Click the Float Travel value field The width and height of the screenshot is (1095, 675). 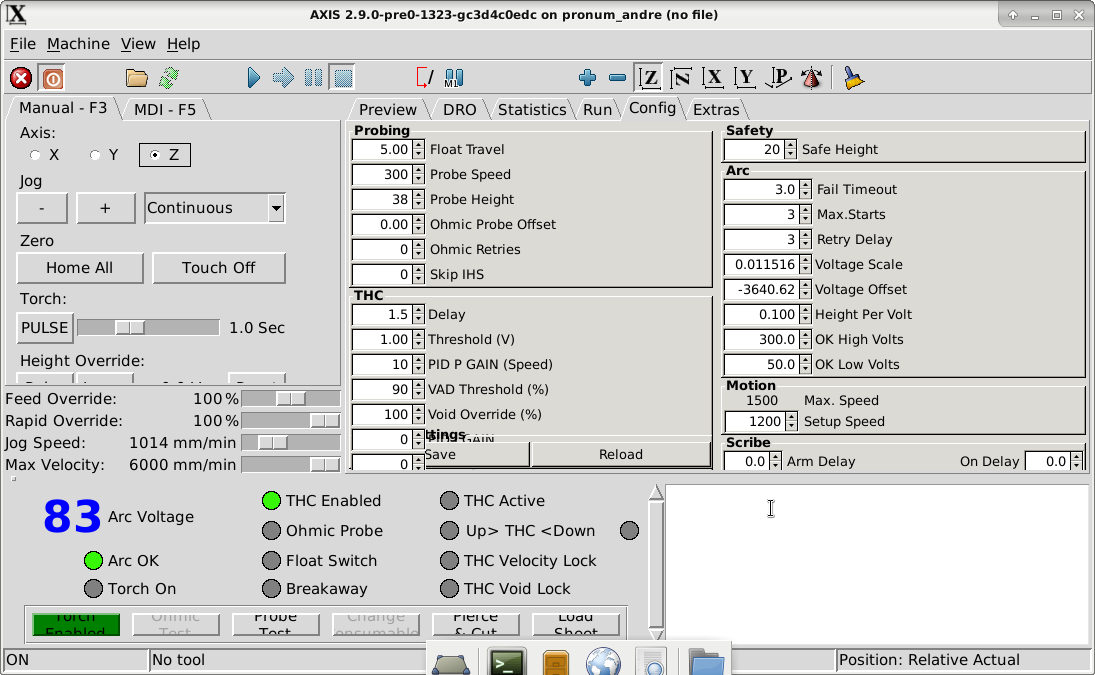(x=382, y=149)
